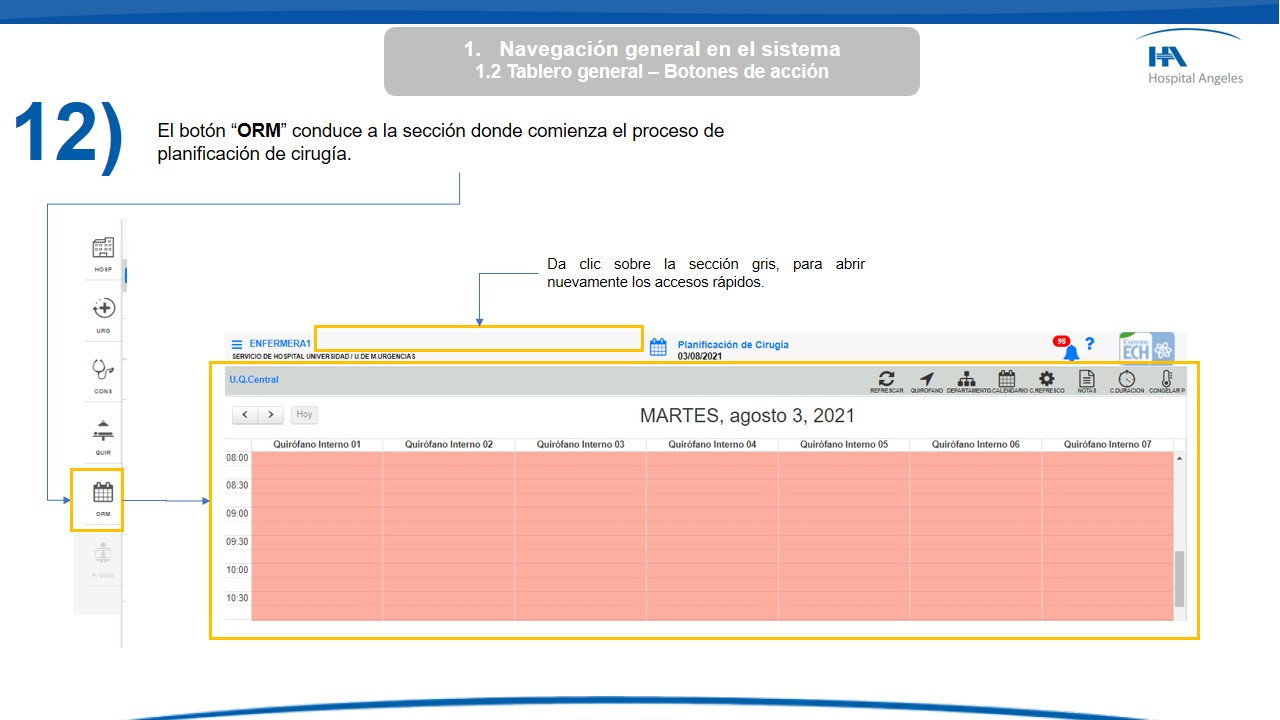Open the URG emergency sidebar icon

103,309
